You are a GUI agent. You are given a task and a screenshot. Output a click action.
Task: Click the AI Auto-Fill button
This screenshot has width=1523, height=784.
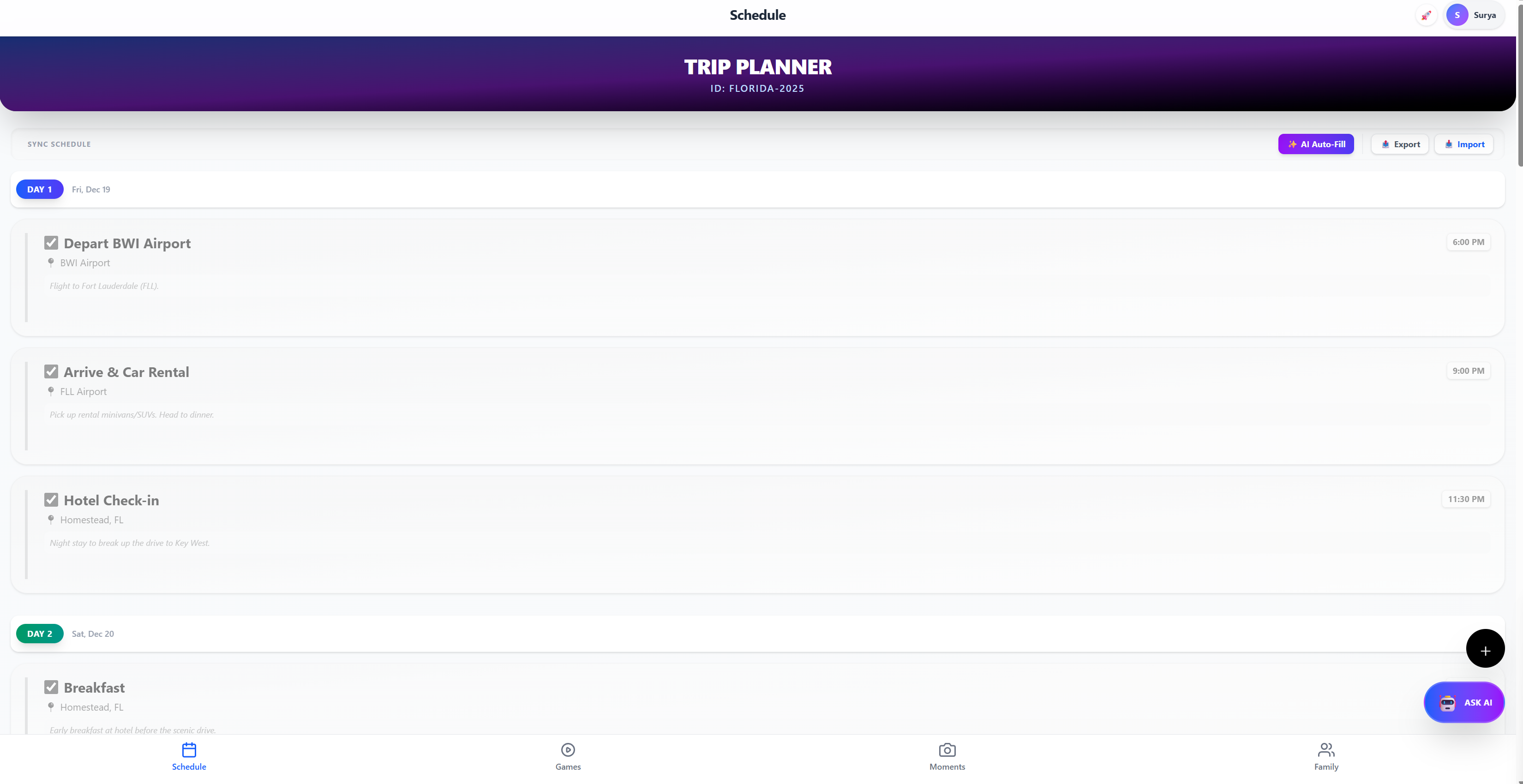click(1315, 144)
